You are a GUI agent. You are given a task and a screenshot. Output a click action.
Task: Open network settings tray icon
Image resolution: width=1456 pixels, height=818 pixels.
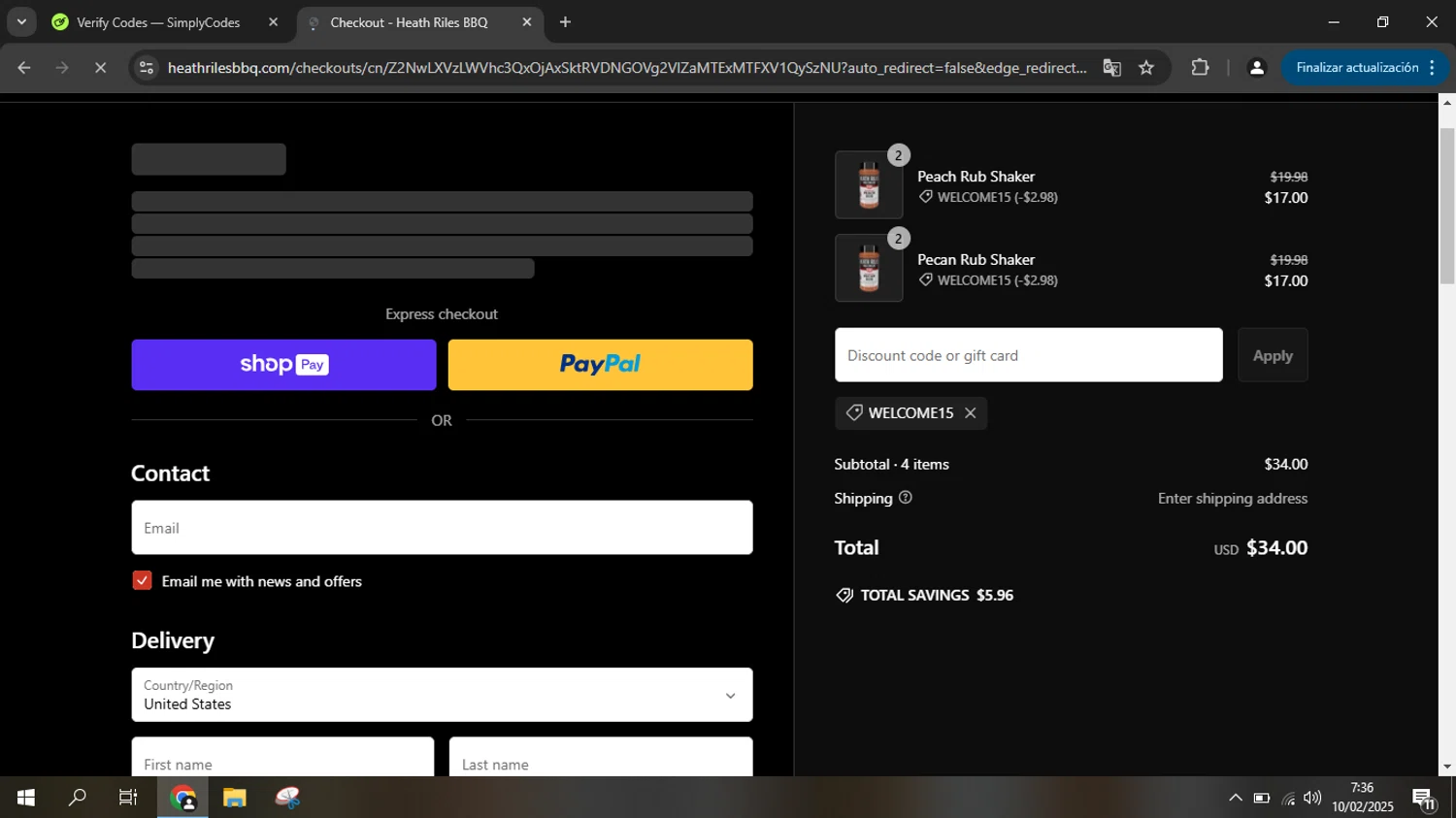[x=1288, y=799]
